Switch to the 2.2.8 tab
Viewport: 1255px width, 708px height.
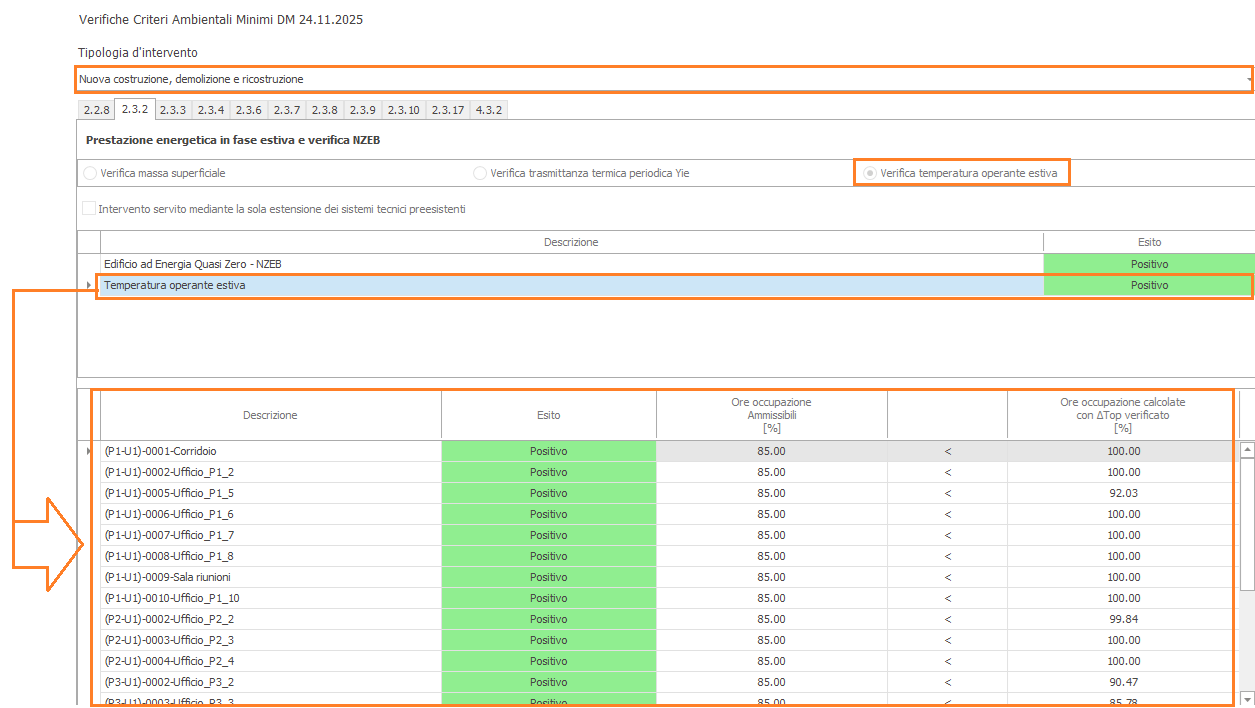[x=96, y=110]
